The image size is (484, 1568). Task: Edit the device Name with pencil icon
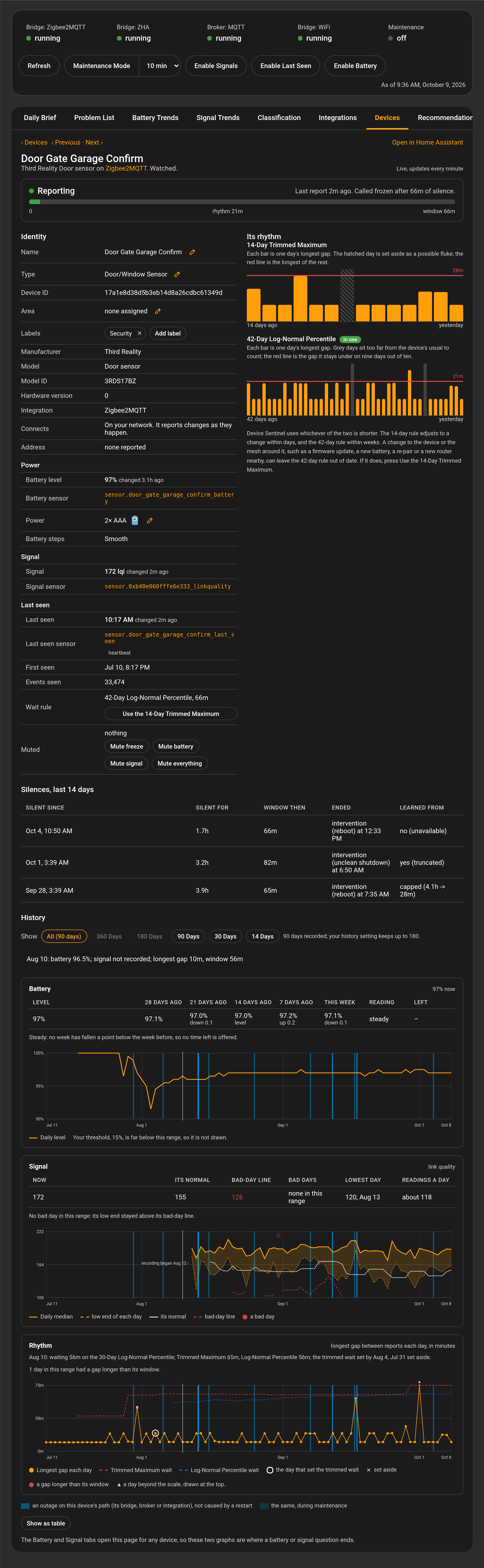click(192, 252)
